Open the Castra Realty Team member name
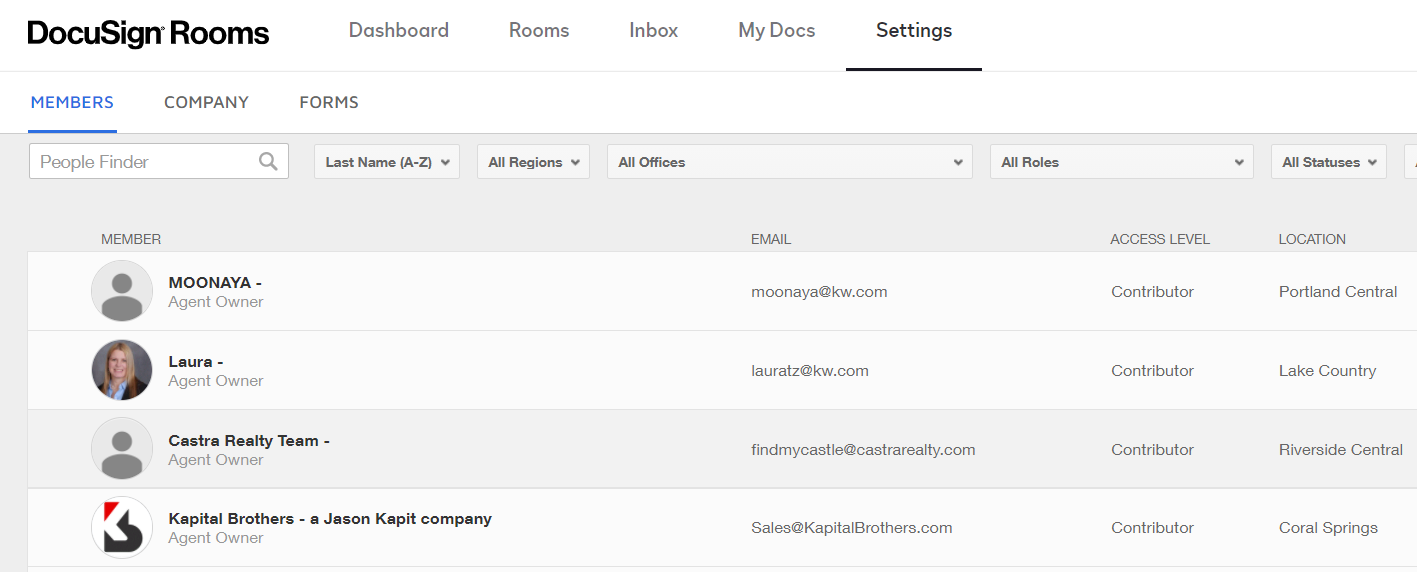 tap(249, 441)
